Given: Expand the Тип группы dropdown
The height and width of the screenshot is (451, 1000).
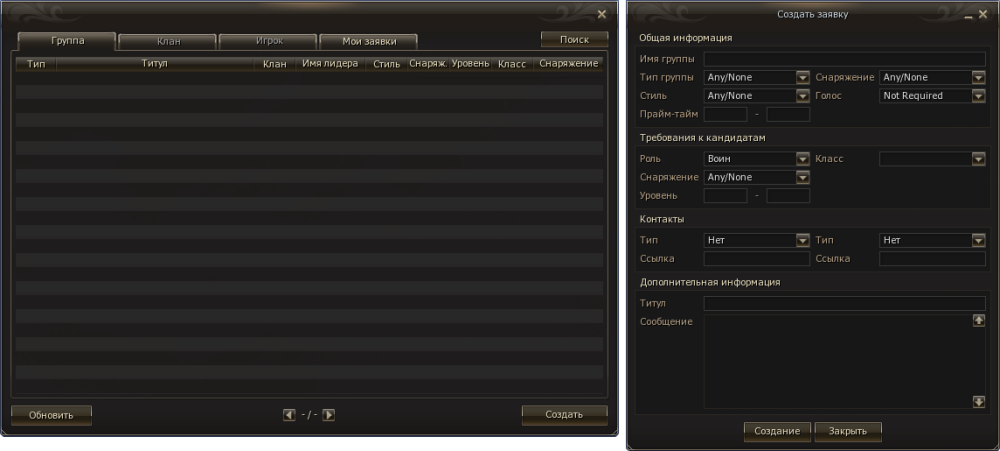Looking at the screenshot, I should coord(756,77).
